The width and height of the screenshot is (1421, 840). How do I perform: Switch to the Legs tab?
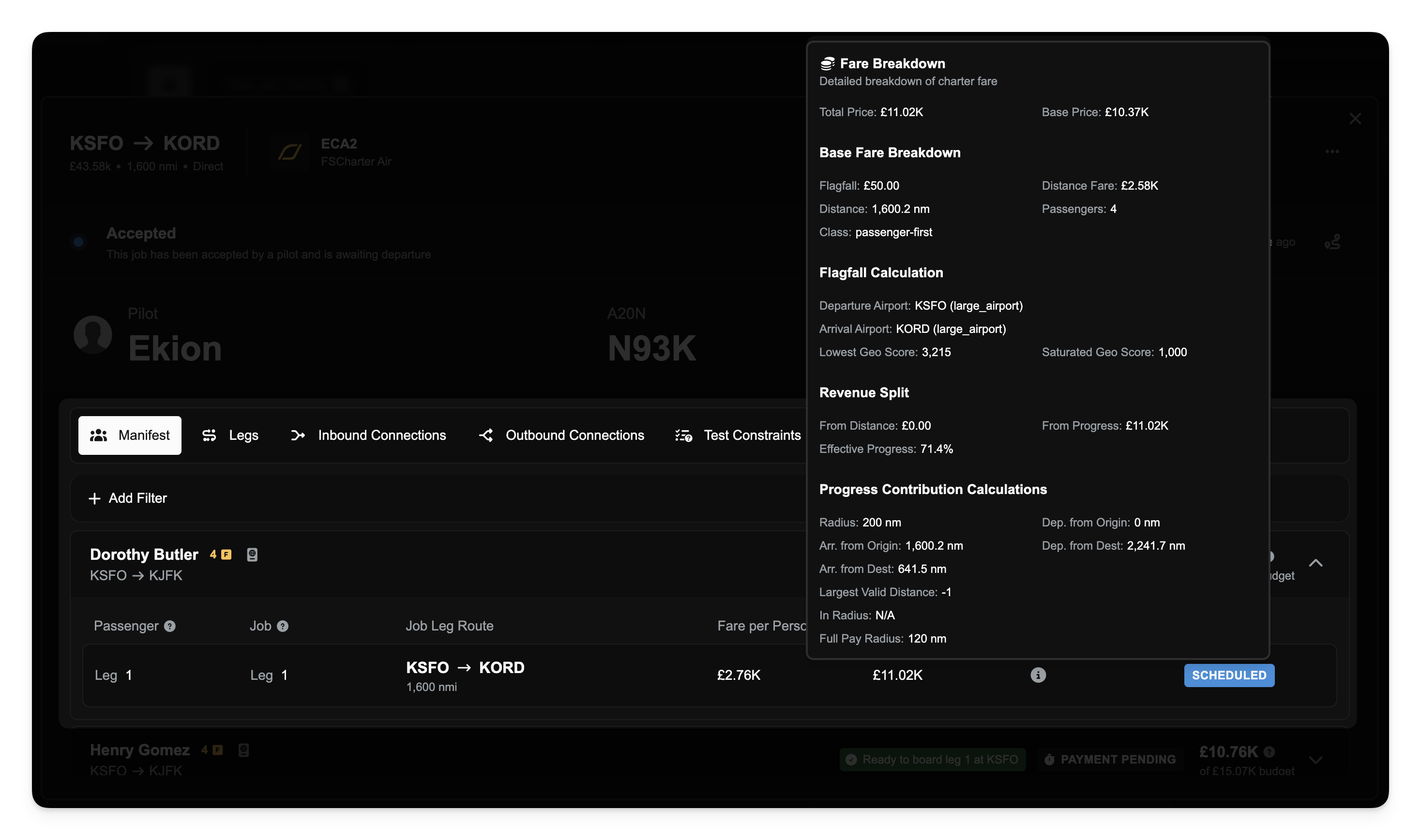pos(230,435)
